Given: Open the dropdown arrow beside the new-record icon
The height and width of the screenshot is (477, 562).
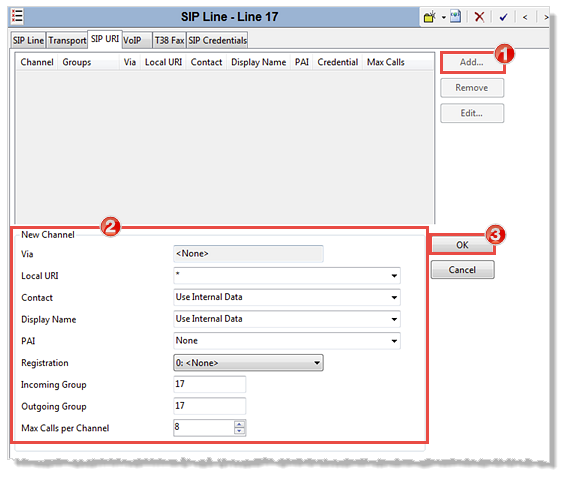Looking at the screenshot, I should tap(443, 17).
